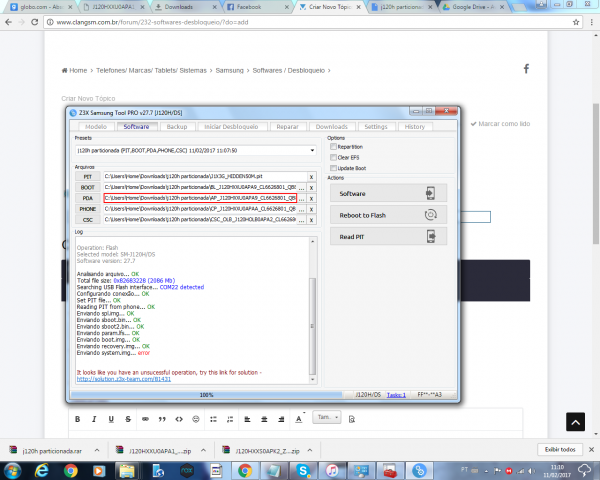
Task: Insert a code block with the brackets icon
Action: point(179,419)
